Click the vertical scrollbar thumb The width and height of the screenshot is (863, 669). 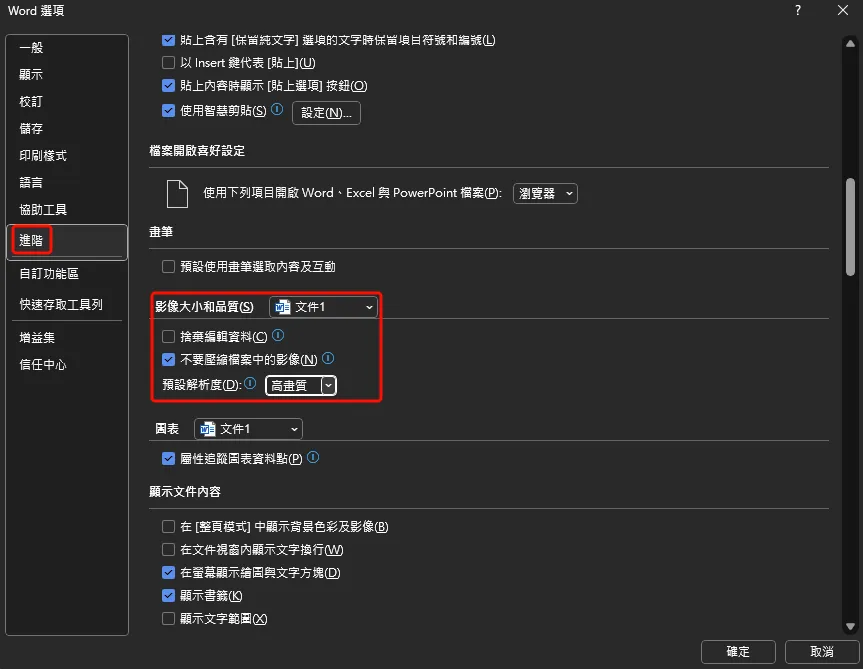[x=850, y=226]
